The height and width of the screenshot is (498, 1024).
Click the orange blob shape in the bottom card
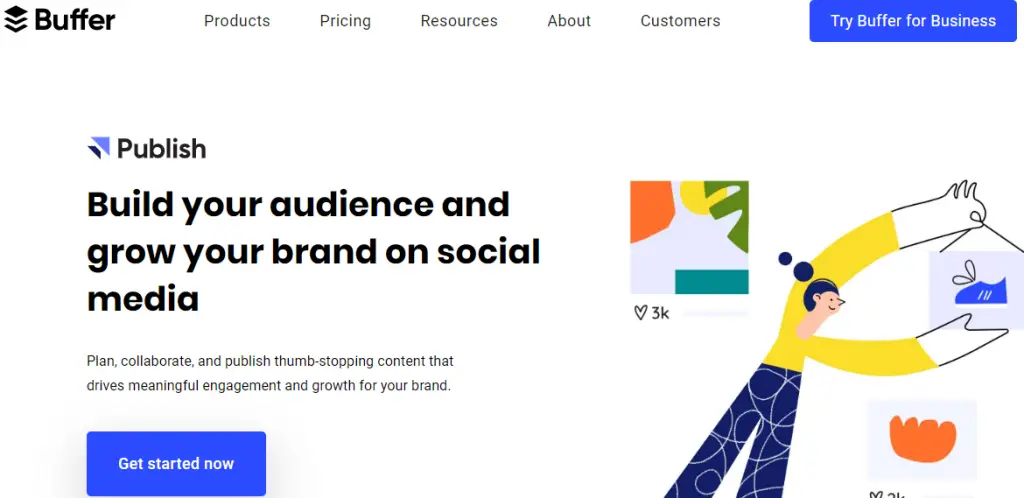(x=922, y=436)
